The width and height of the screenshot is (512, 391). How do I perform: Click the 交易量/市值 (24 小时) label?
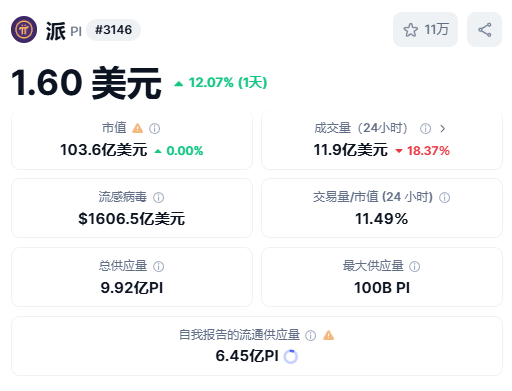pos(373,197)
